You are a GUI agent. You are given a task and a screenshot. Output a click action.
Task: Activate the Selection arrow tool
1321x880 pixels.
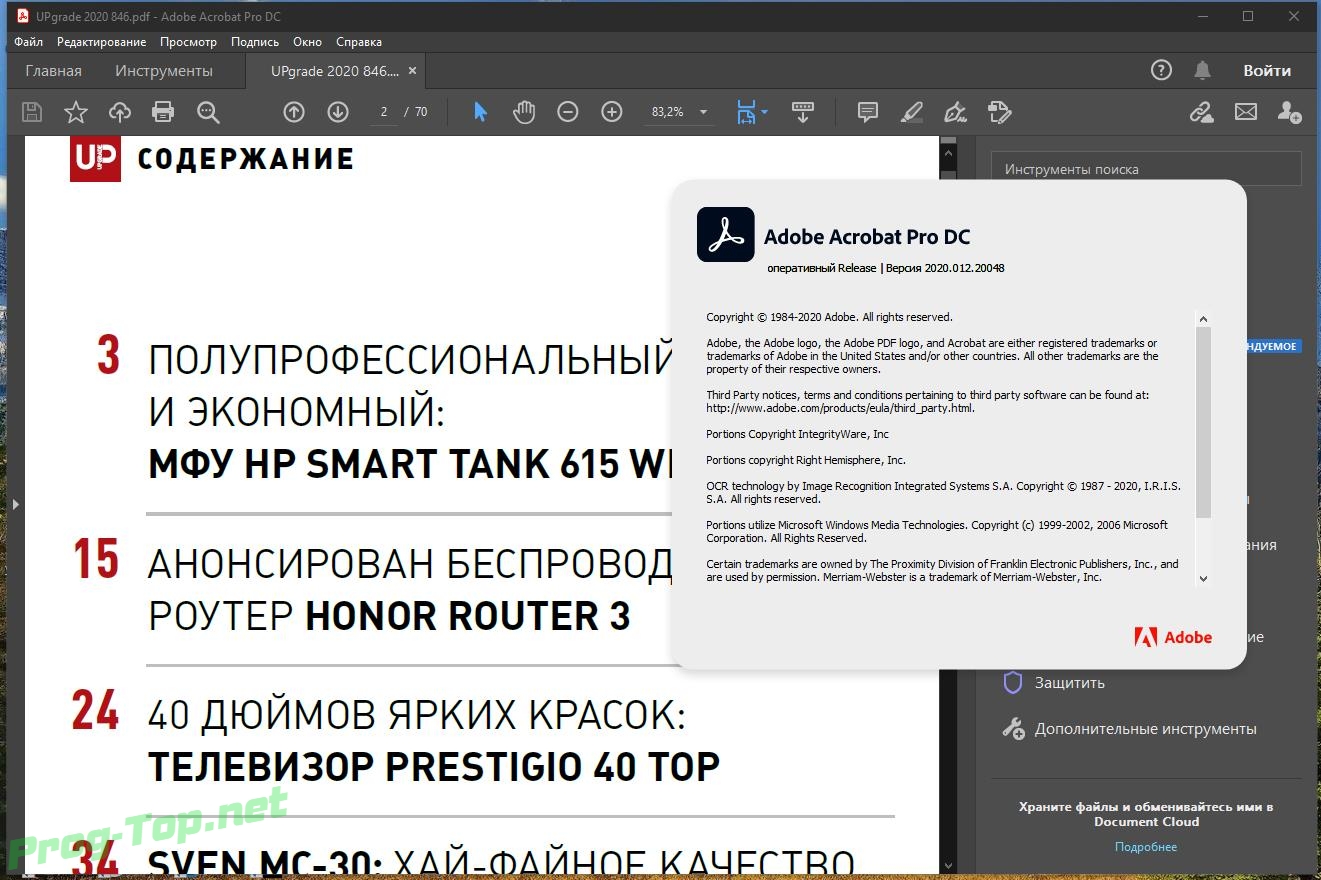pos(480,112)
